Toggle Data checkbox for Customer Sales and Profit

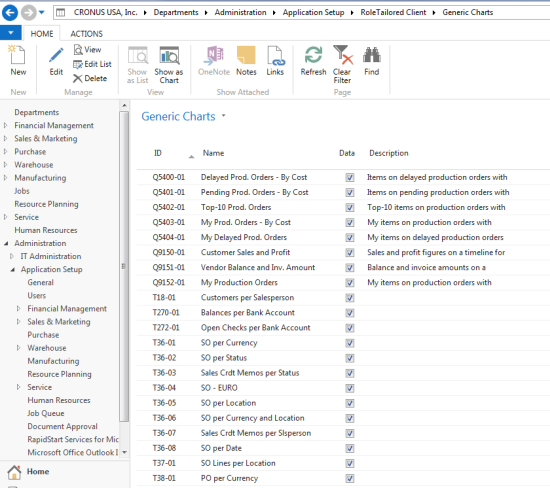[350, 253]
